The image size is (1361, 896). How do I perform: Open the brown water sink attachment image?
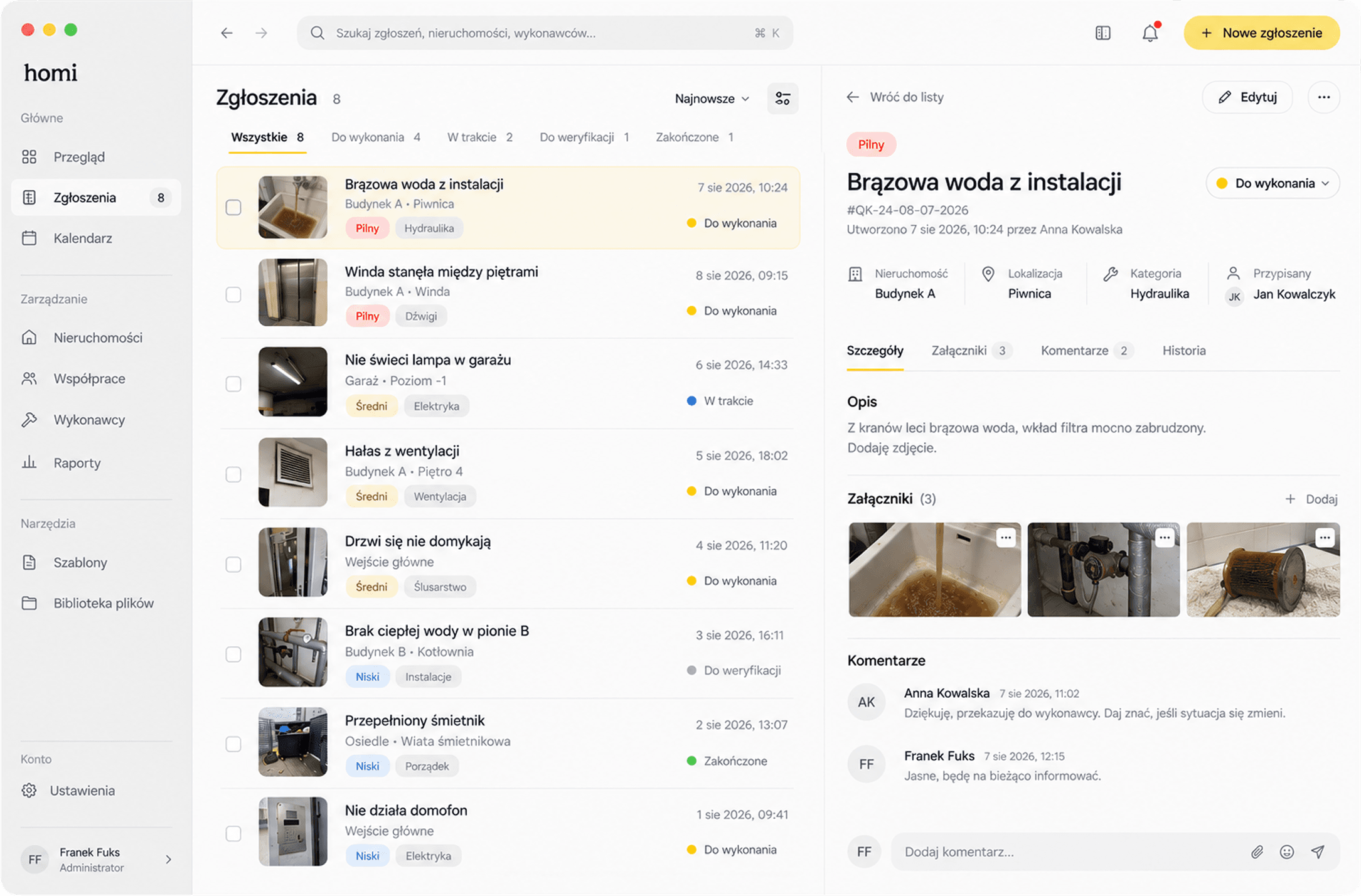click(934, 570)
